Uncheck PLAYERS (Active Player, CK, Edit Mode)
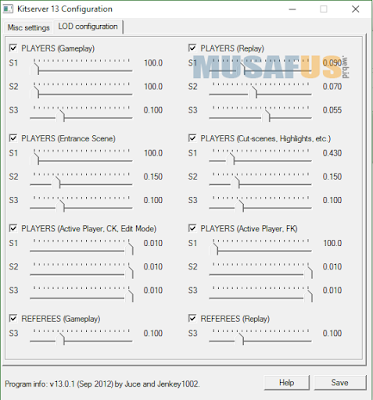Screen dimensions: 373x400 [13, 228]
